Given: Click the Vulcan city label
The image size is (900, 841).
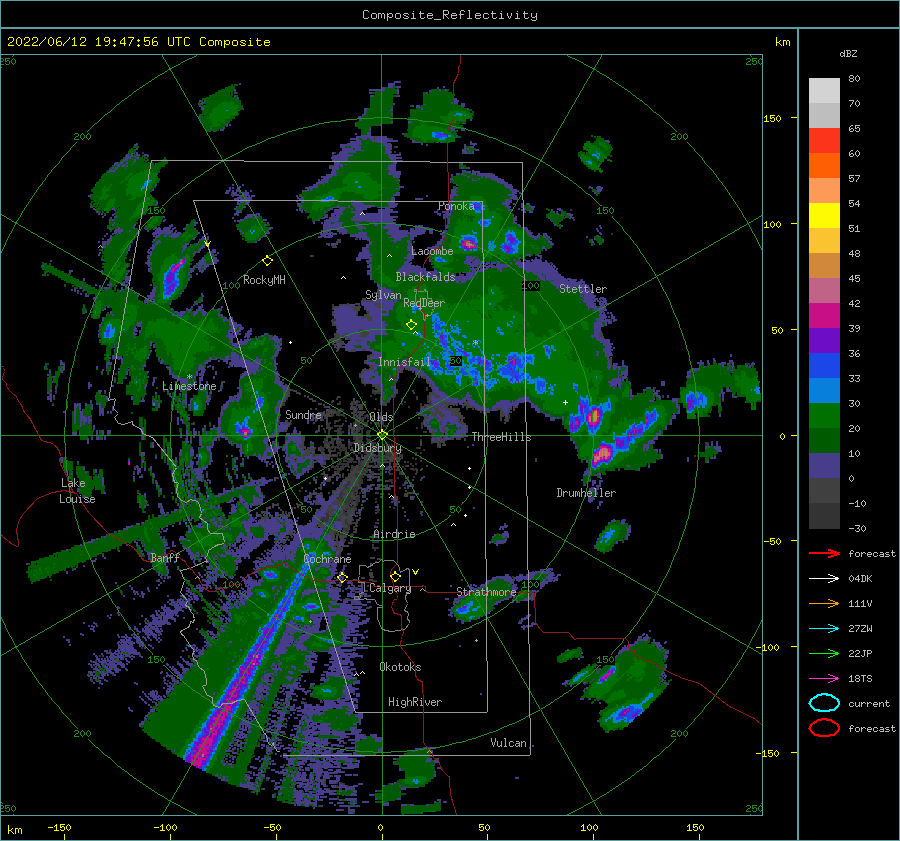Looking at the screenshot, I should (x=508, y=743).
